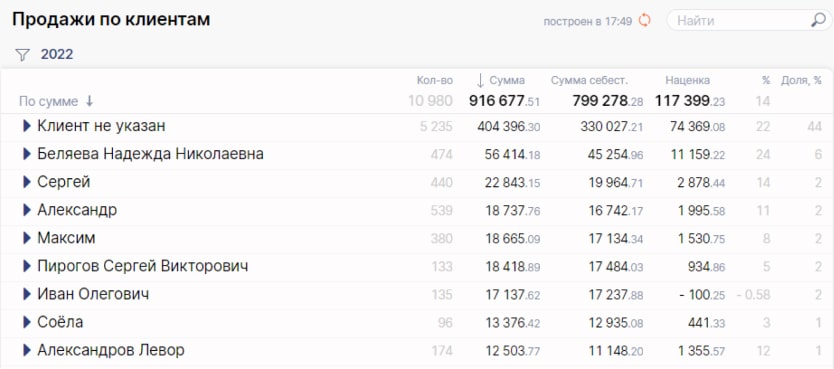Click the sort arrow beside Сумма header
Screen dimensions: 834x369
click(x=480, y=81)
